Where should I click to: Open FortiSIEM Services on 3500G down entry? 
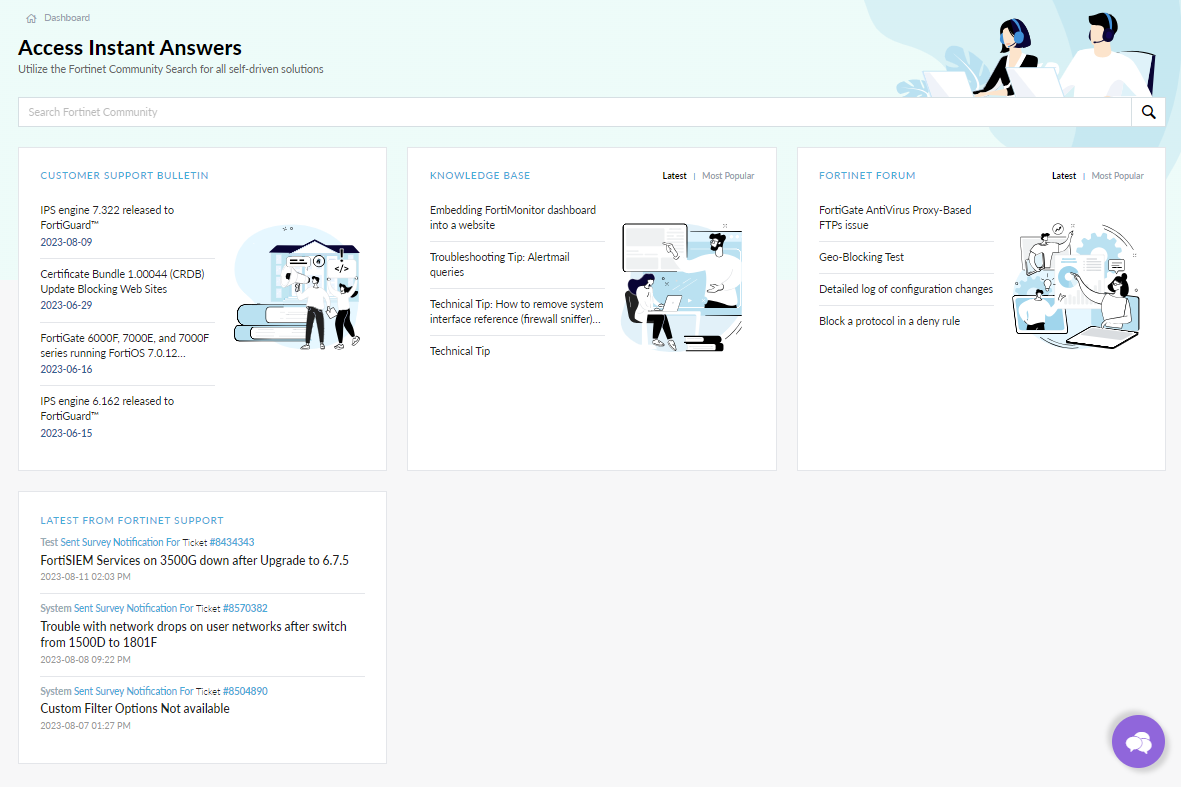(194, 560)
